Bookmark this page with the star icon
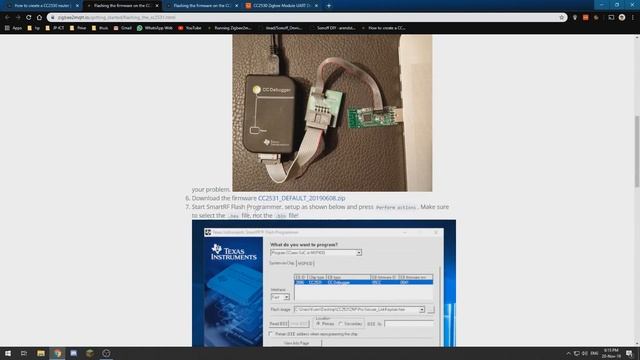This screenshot has width=640, height=360. click(x=562, y=18)
